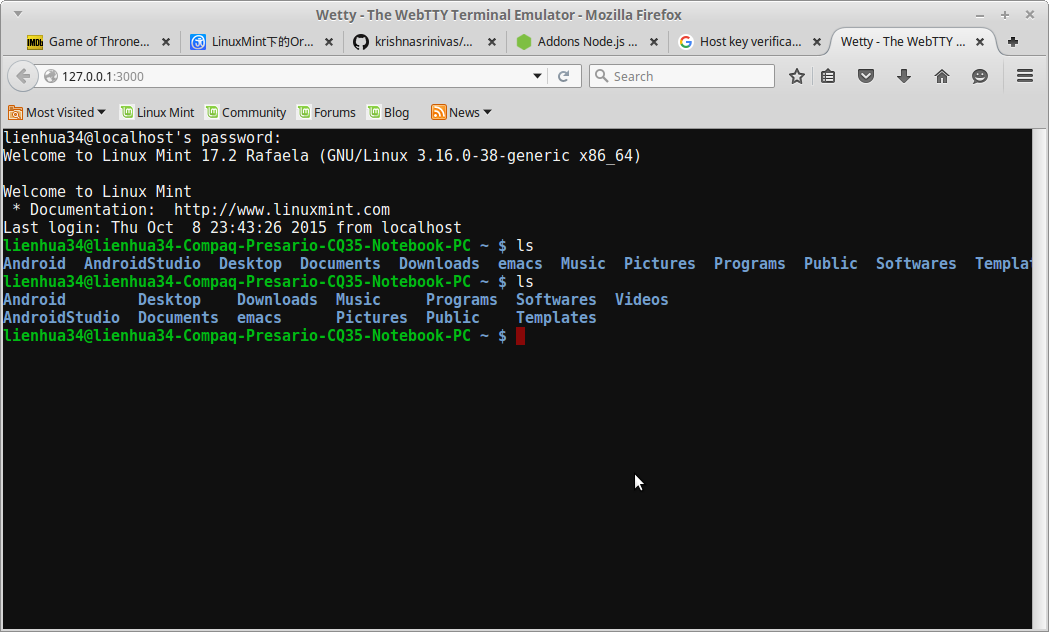This screenshot has height=632, width=1049.
Task: Open the Downloads arrow icon
Action: [x=904, y=76]
